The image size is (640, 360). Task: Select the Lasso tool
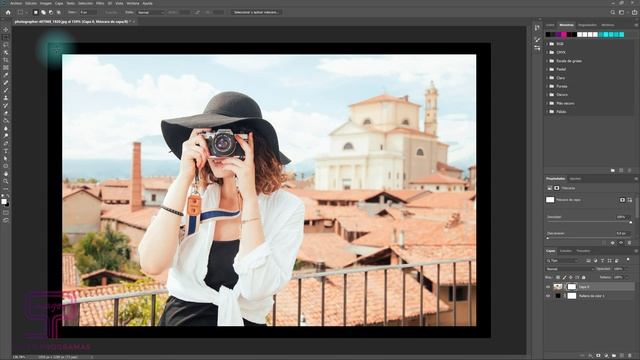(x=6, y=45)
